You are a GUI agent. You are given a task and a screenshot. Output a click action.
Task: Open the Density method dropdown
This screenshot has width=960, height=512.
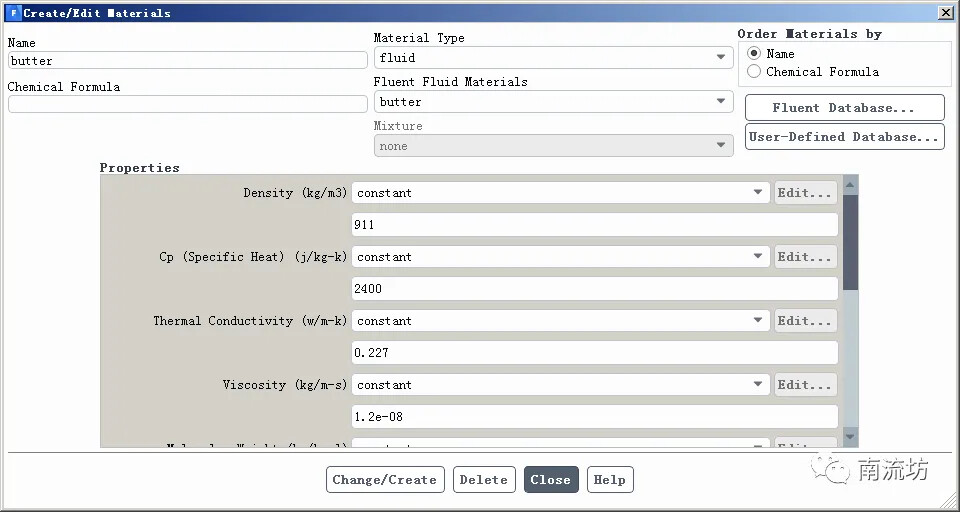tap(560, 193)
